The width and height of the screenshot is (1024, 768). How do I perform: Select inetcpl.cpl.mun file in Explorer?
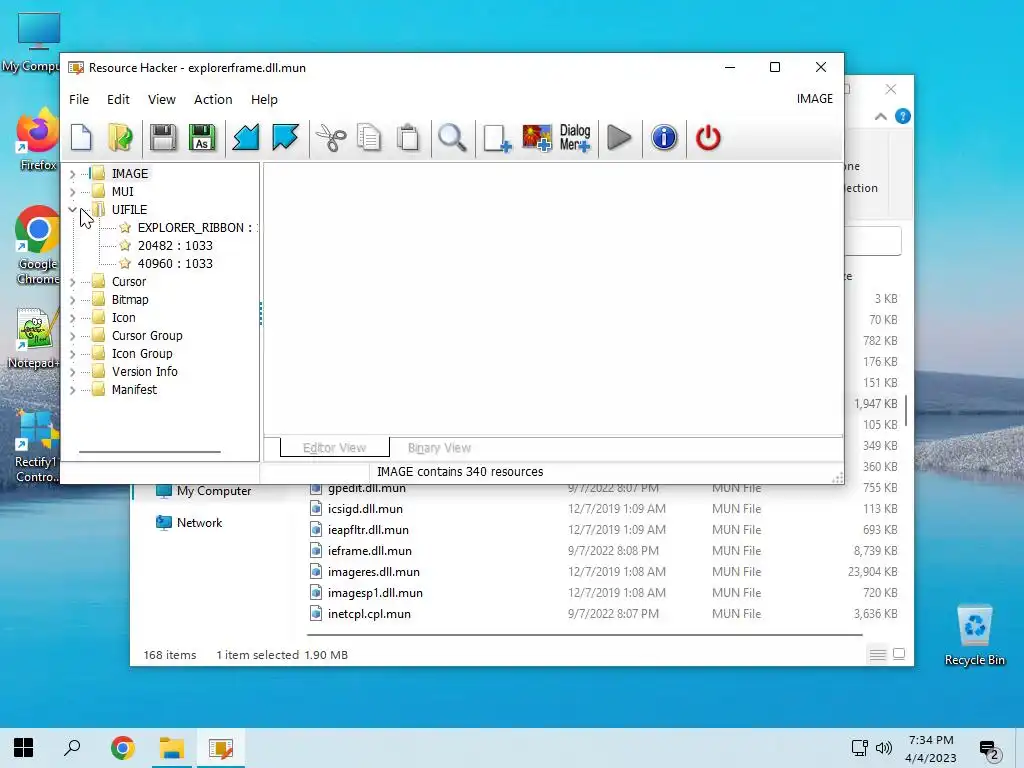coord(369,614)
